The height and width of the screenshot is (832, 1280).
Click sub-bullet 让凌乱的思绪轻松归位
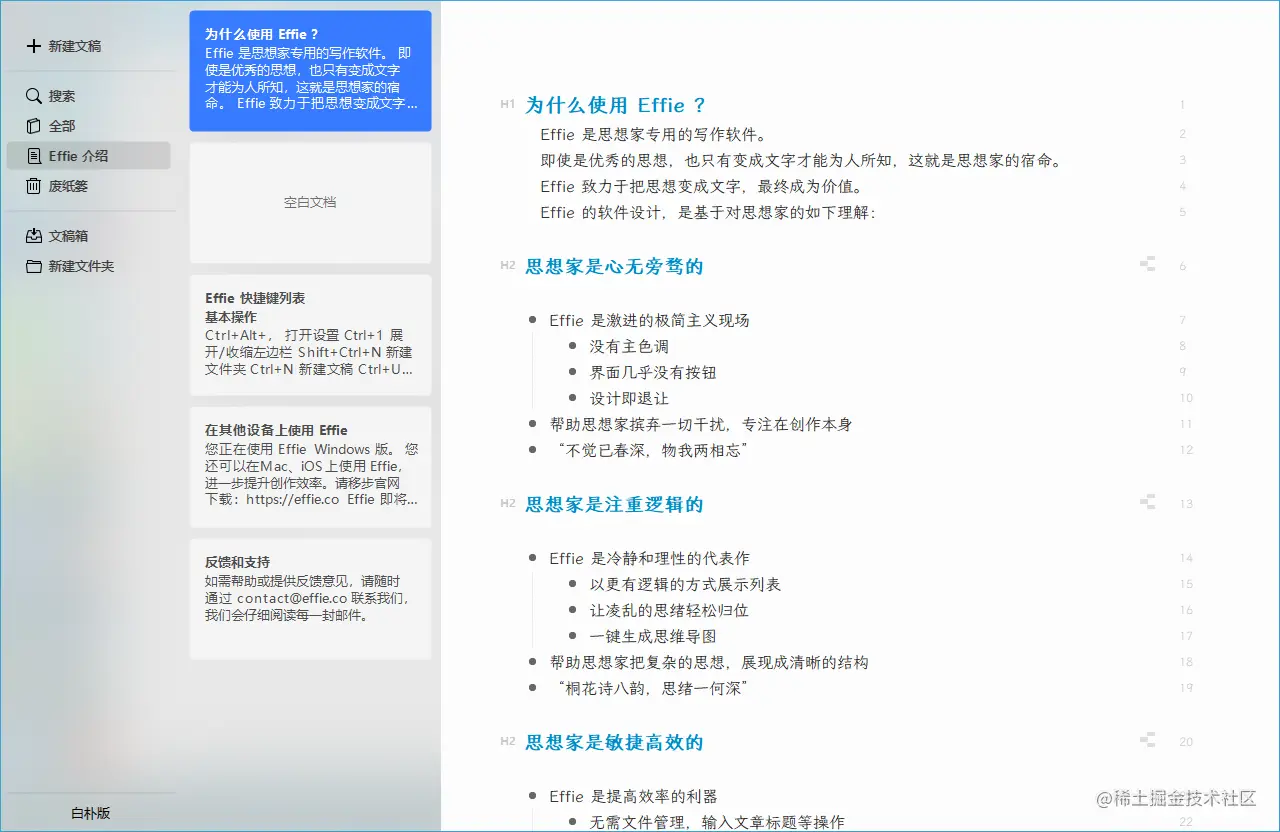click(x=669, y=610)
